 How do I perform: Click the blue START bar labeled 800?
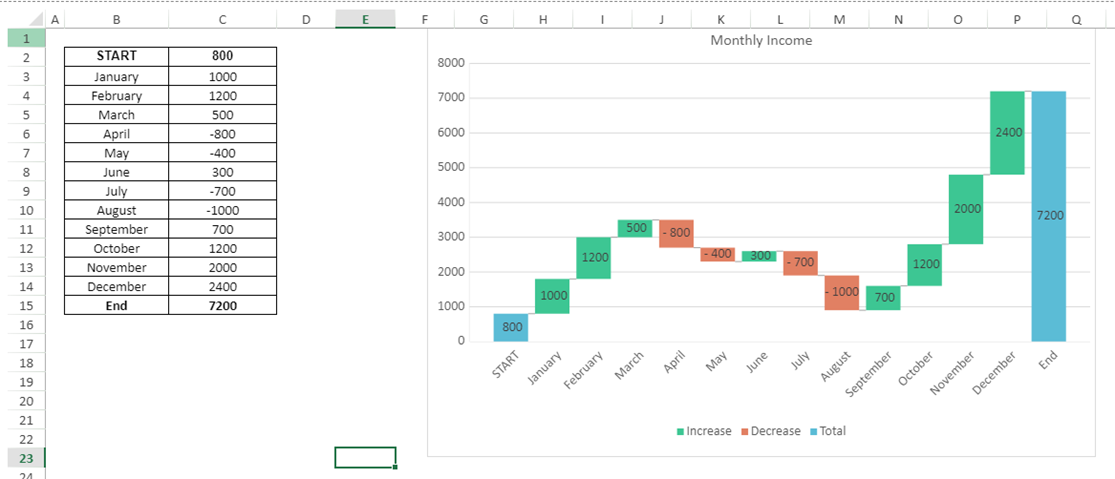[511, 328]
